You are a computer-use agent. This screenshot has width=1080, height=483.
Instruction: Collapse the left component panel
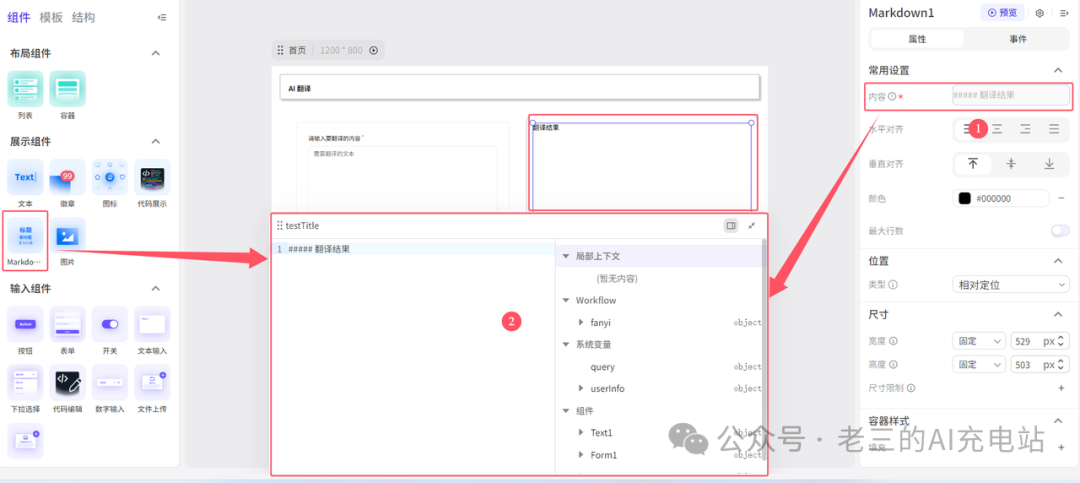pyautogui.click(x=162, y=17)
